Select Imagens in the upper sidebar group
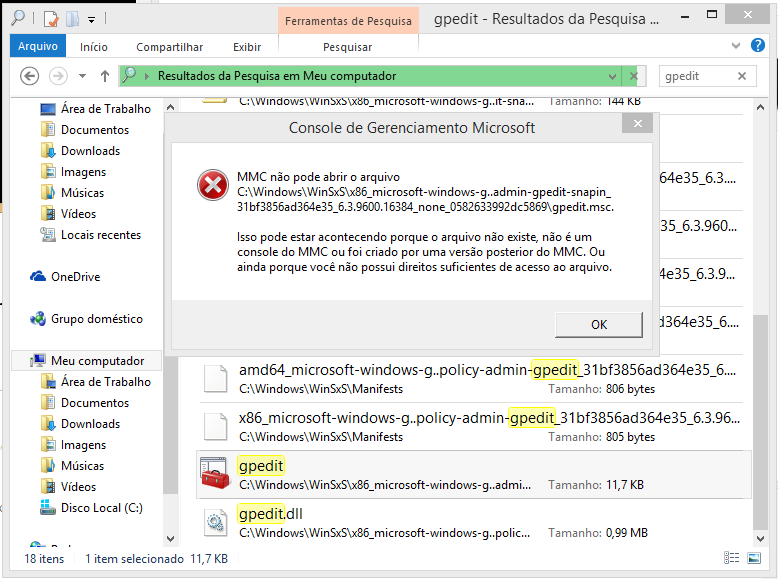Viewport: 778px width, 579px height. click(x=83, y=172)
